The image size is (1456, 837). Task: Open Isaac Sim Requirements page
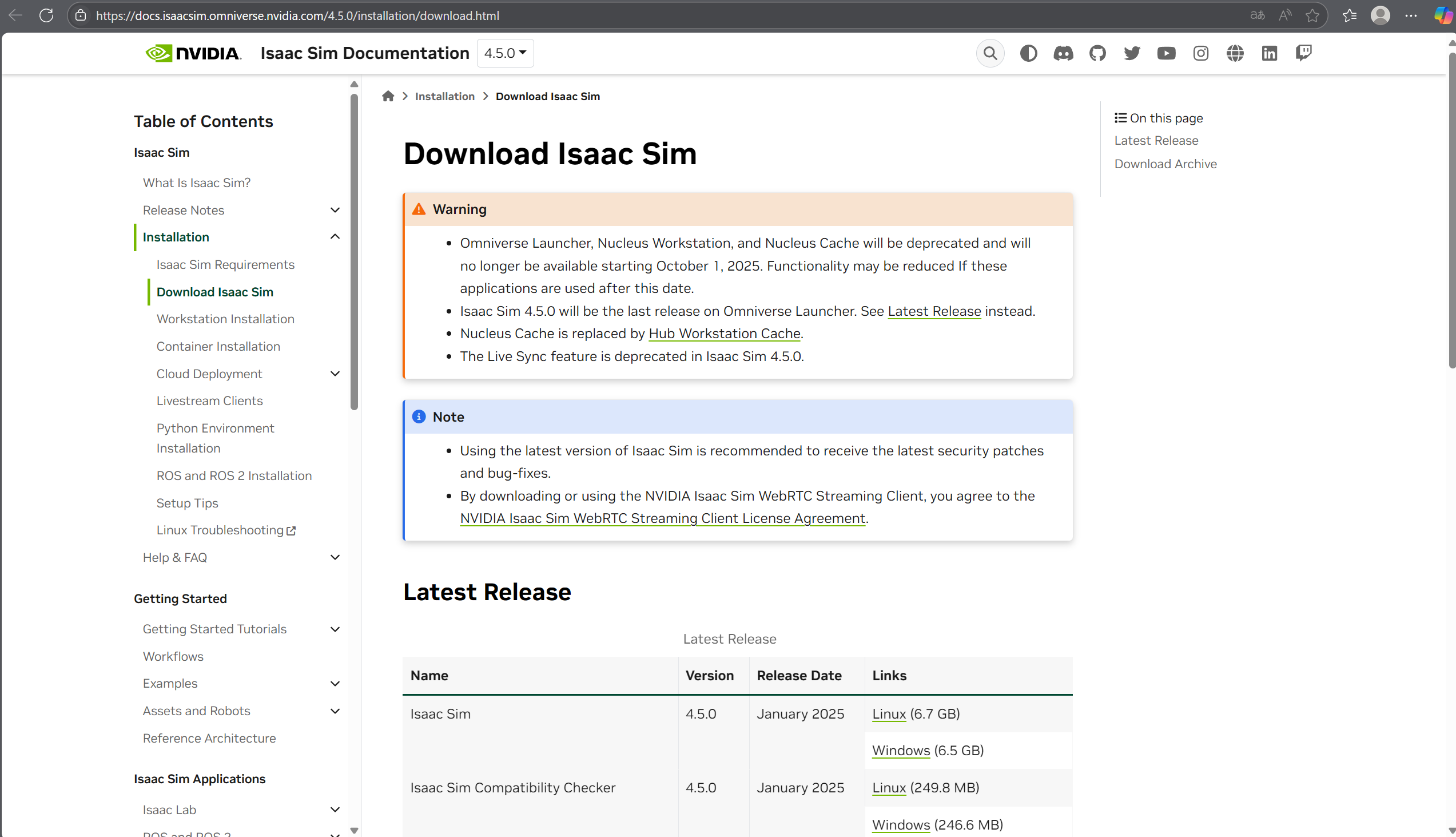pos(225,264)
